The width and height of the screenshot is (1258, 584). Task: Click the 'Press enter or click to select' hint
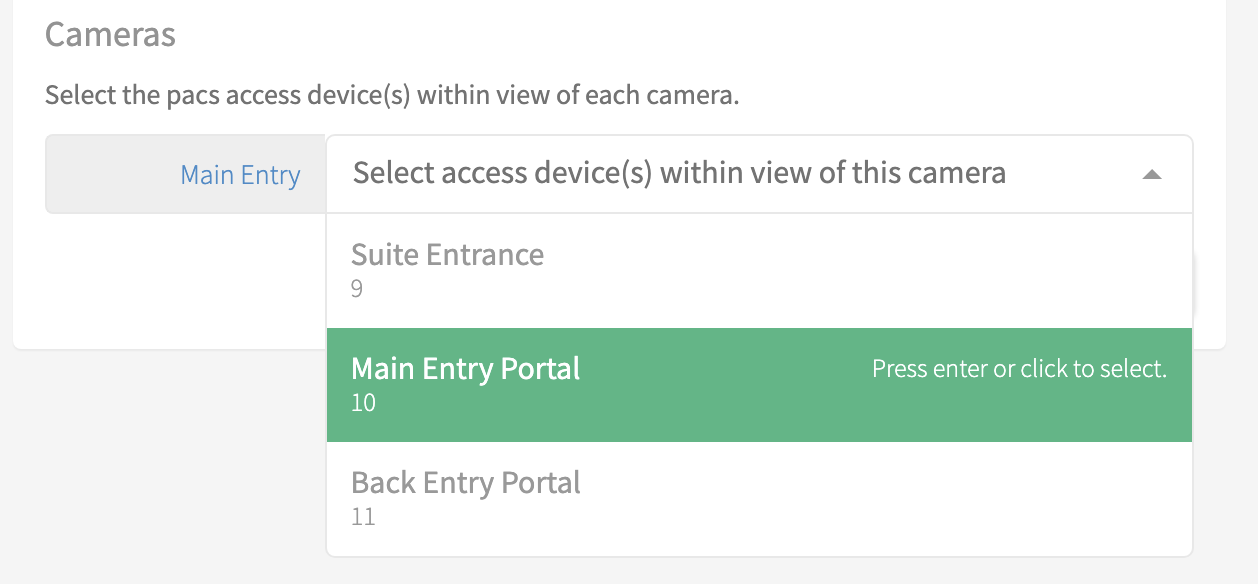pyautogui.click(x=1019, y=369)
